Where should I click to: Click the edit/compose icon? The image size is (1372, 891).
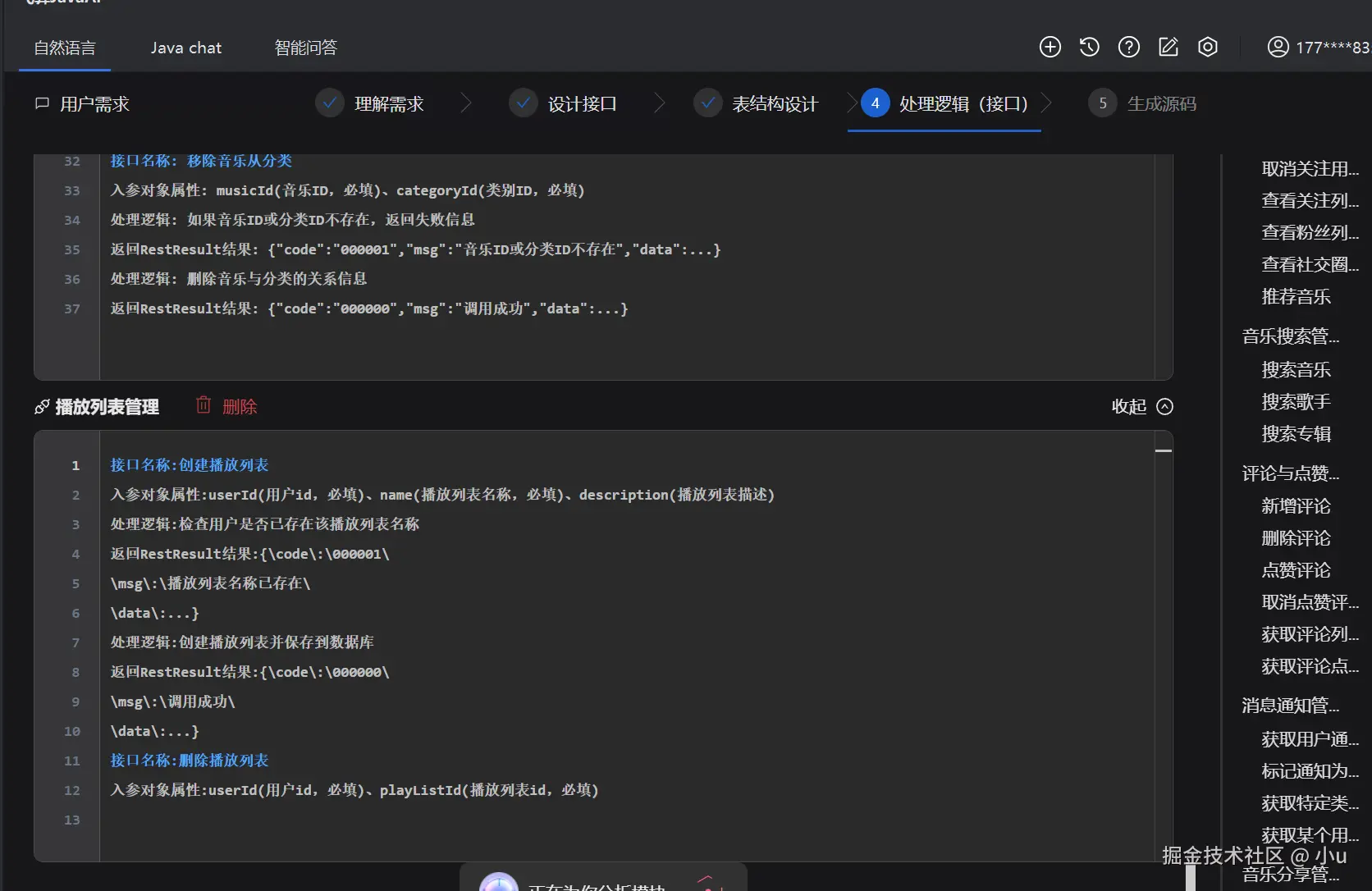1168,47
